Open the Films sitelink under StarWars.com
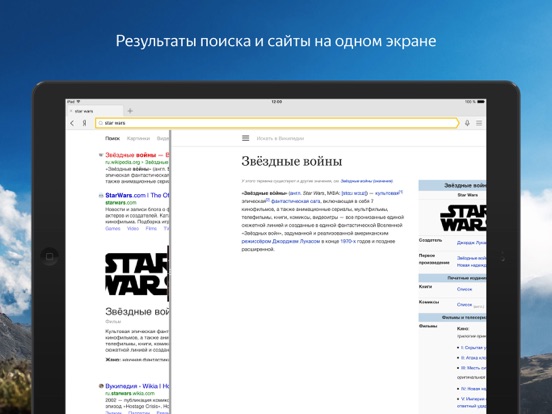 click(x=151, y=228)
